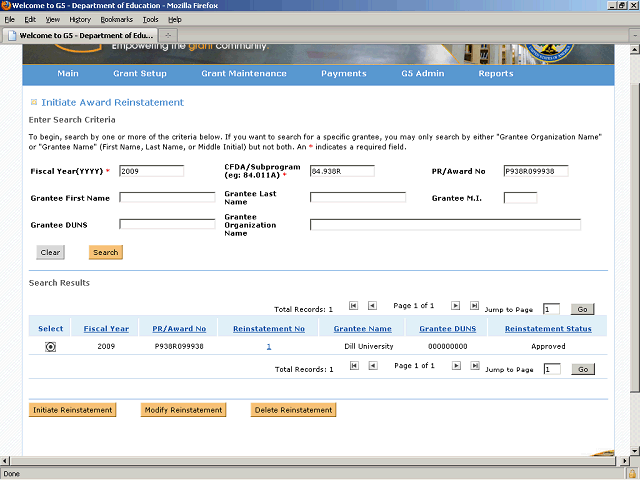Screen dimensions: 640x480
Task: Go to first page in bottom pagination
Action: [353, 366]
